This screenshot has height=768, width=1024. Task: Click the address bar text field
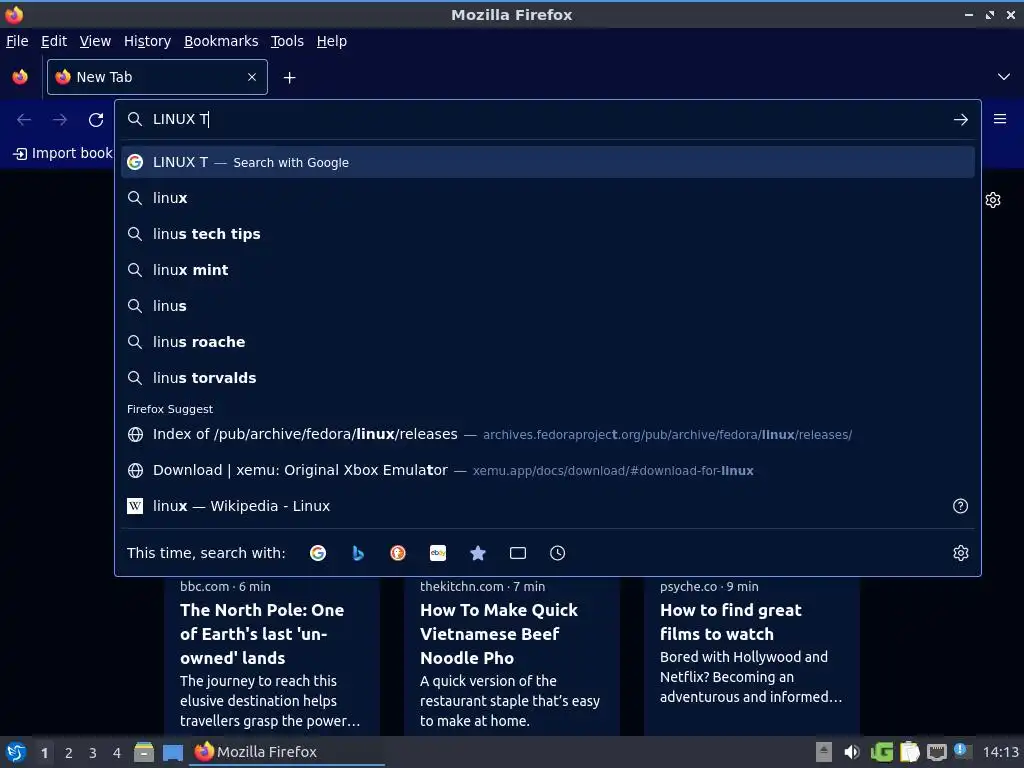tap(547, 120)
